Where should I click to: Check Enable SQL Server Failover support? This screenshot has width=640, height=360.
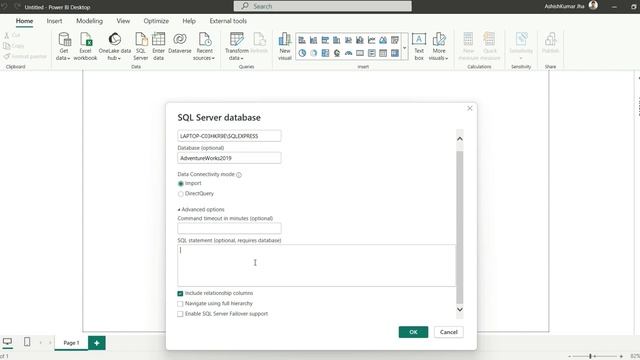pyautogui.click(x=180, y=314)
